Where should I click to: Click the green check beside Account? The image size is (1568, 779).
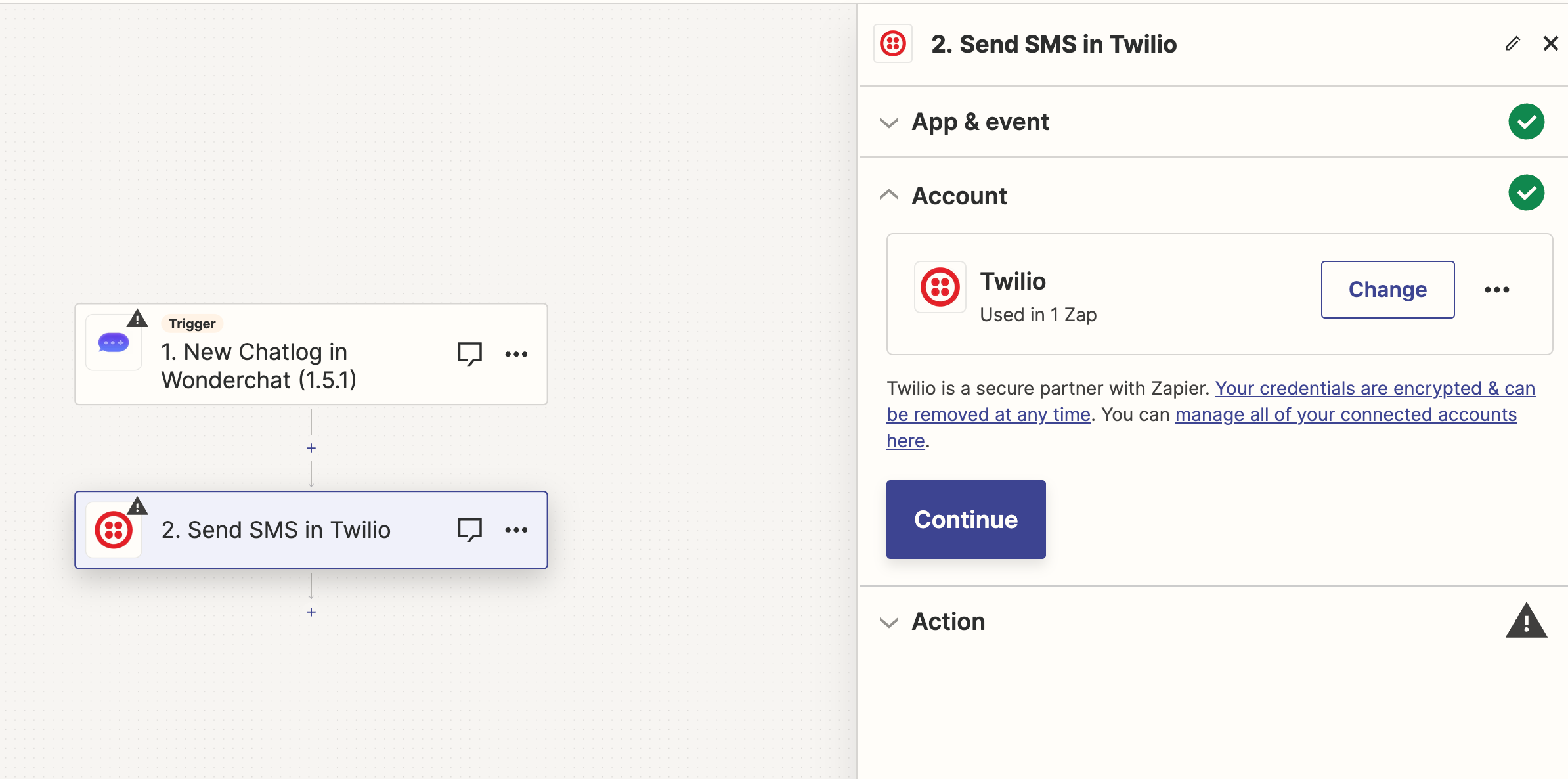coord(1526,193)
